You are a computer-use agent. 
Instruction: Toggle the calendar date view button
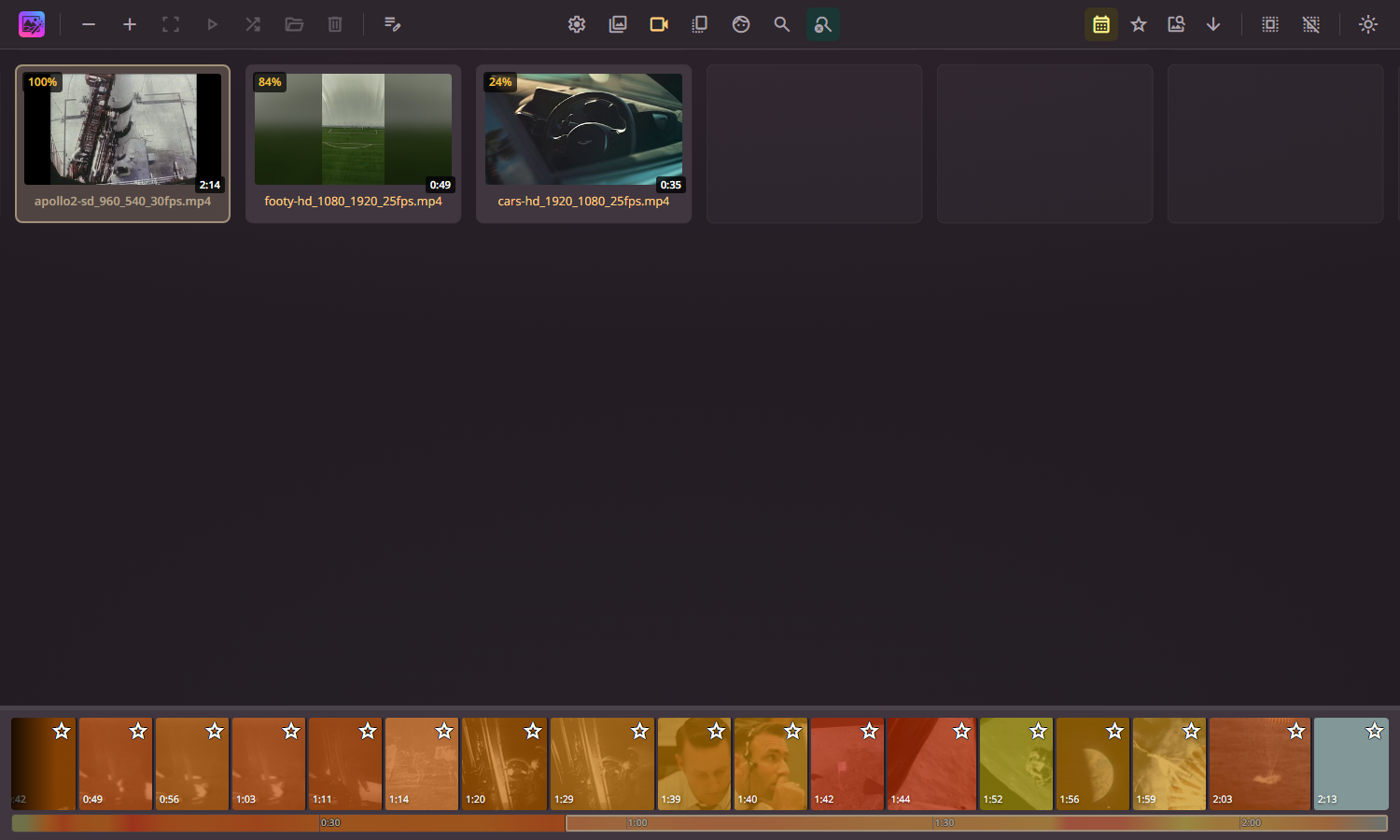pos(1101,24)
